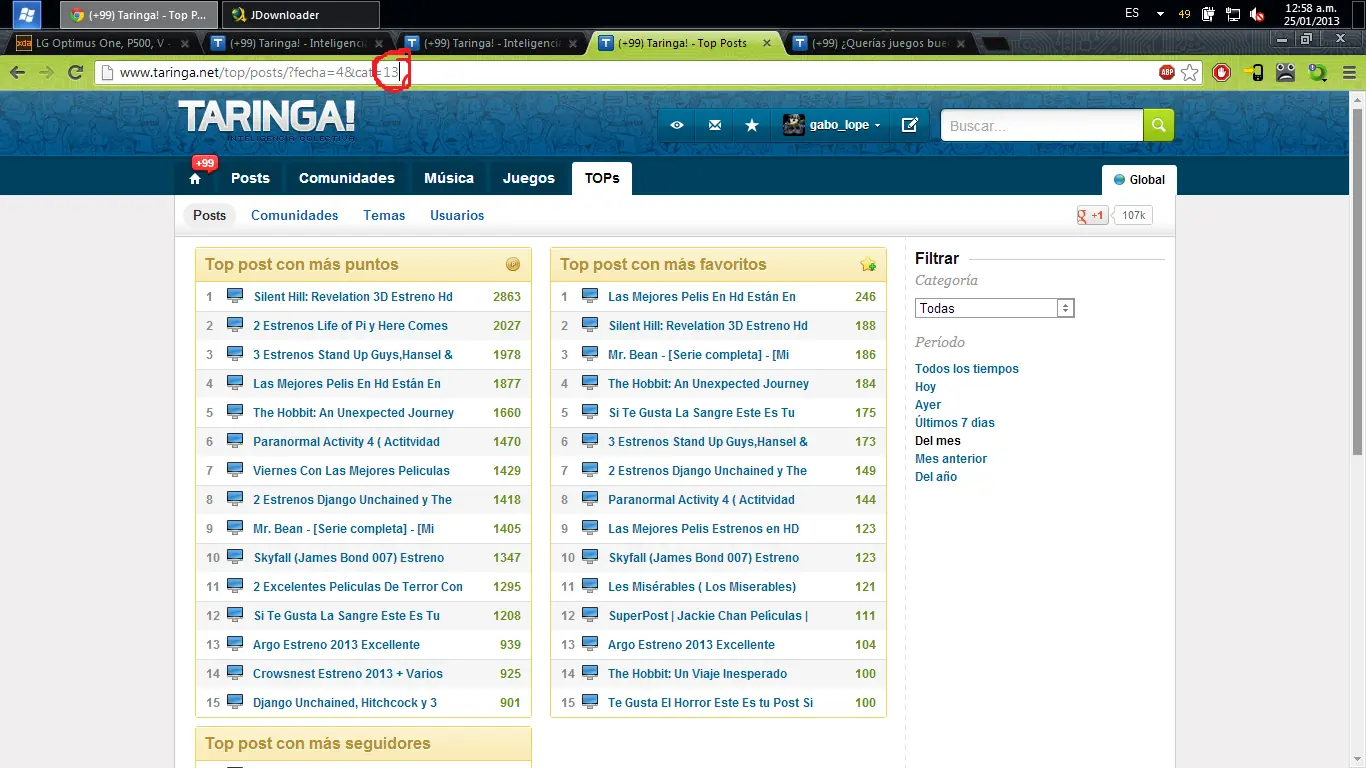
Task: Show top Comunidades sub-tab
Action: pos(294,215)
